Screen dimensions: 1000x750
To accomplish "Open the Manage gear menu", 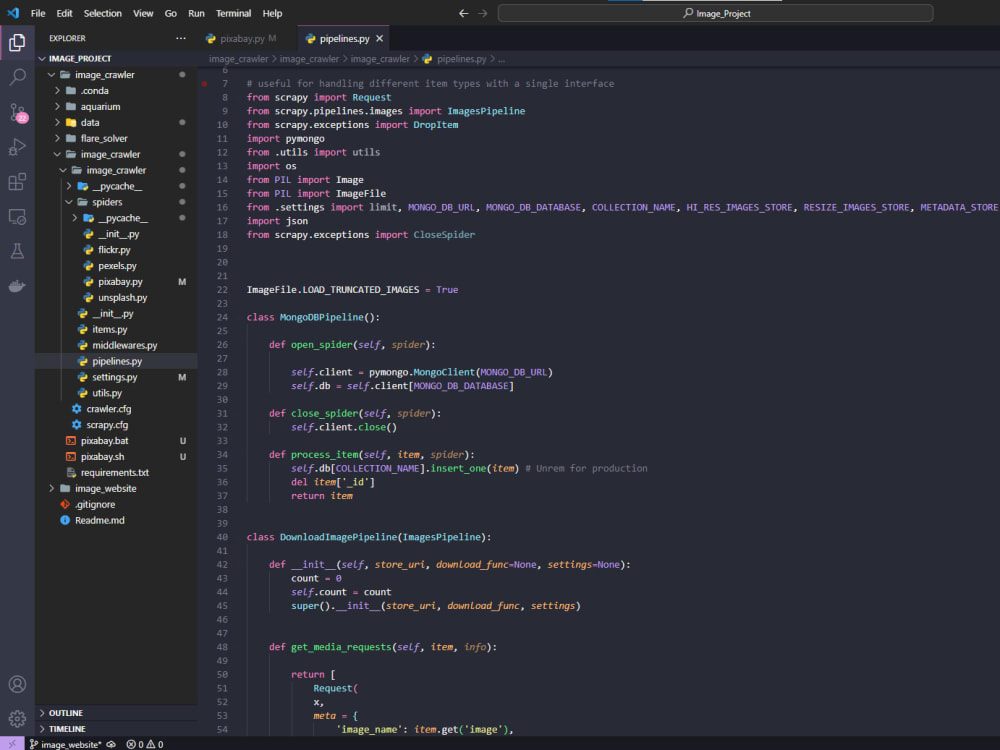I will coord(17,718).
